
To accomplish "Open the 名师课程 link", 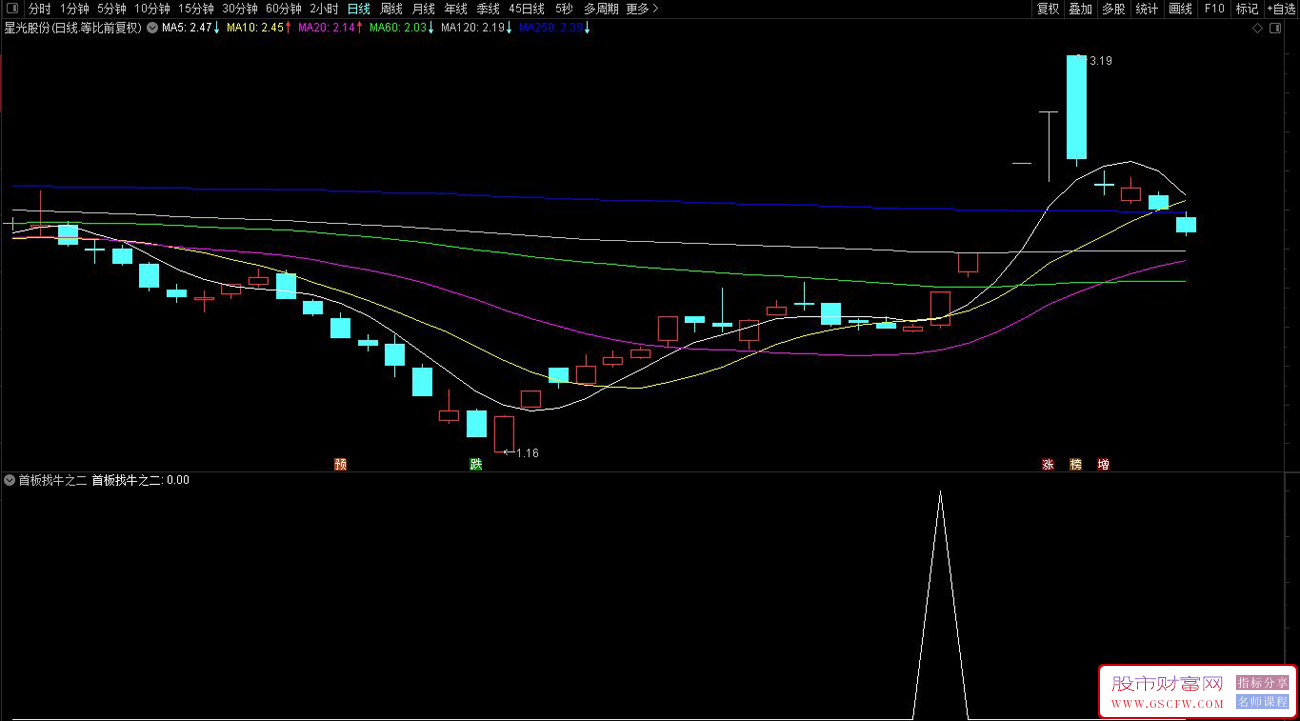I will [x=1263, y=702].
